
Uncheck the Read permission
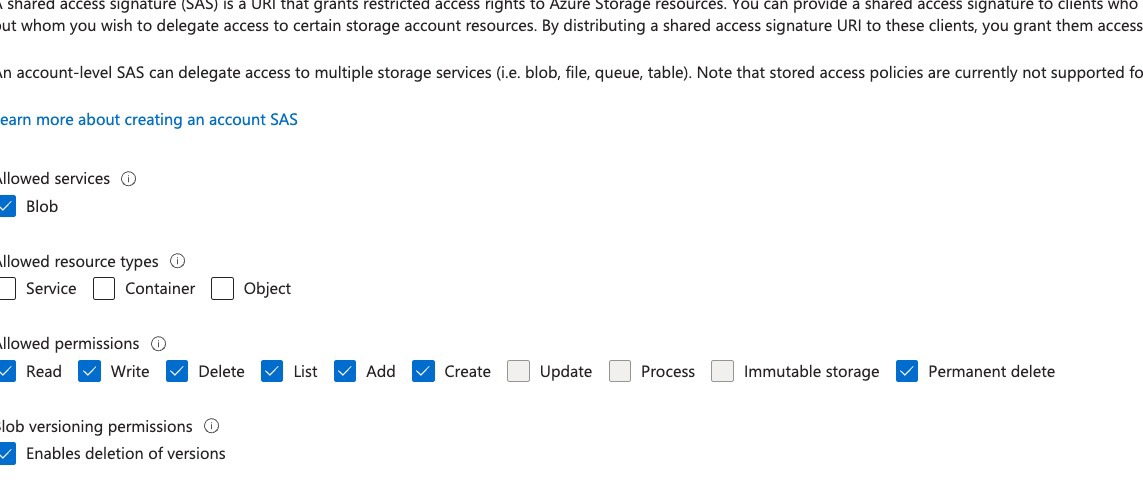coord(5,371)
